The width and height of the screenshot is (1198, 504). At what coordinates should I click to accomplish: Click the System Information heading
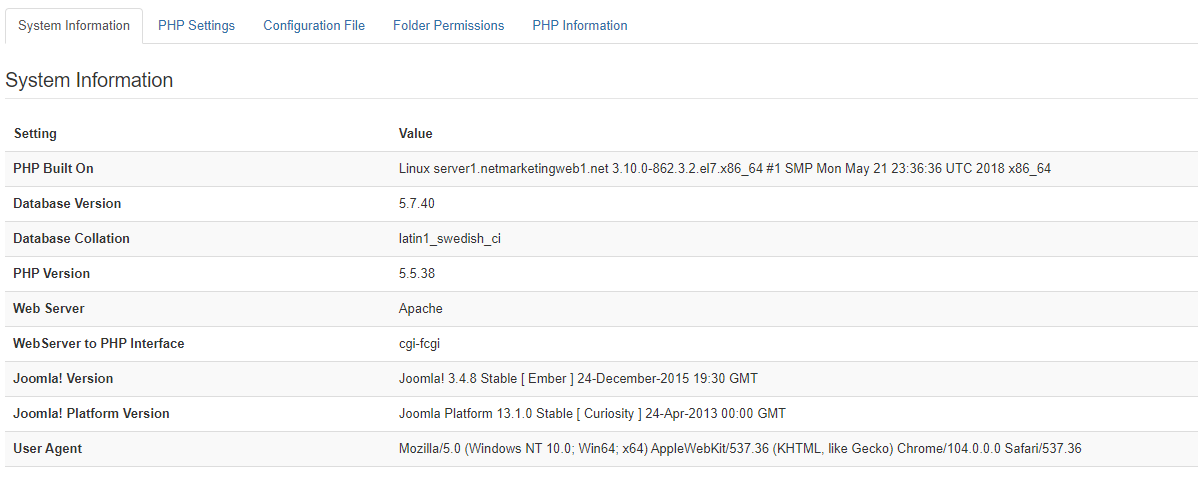click(x=89, y=81)
